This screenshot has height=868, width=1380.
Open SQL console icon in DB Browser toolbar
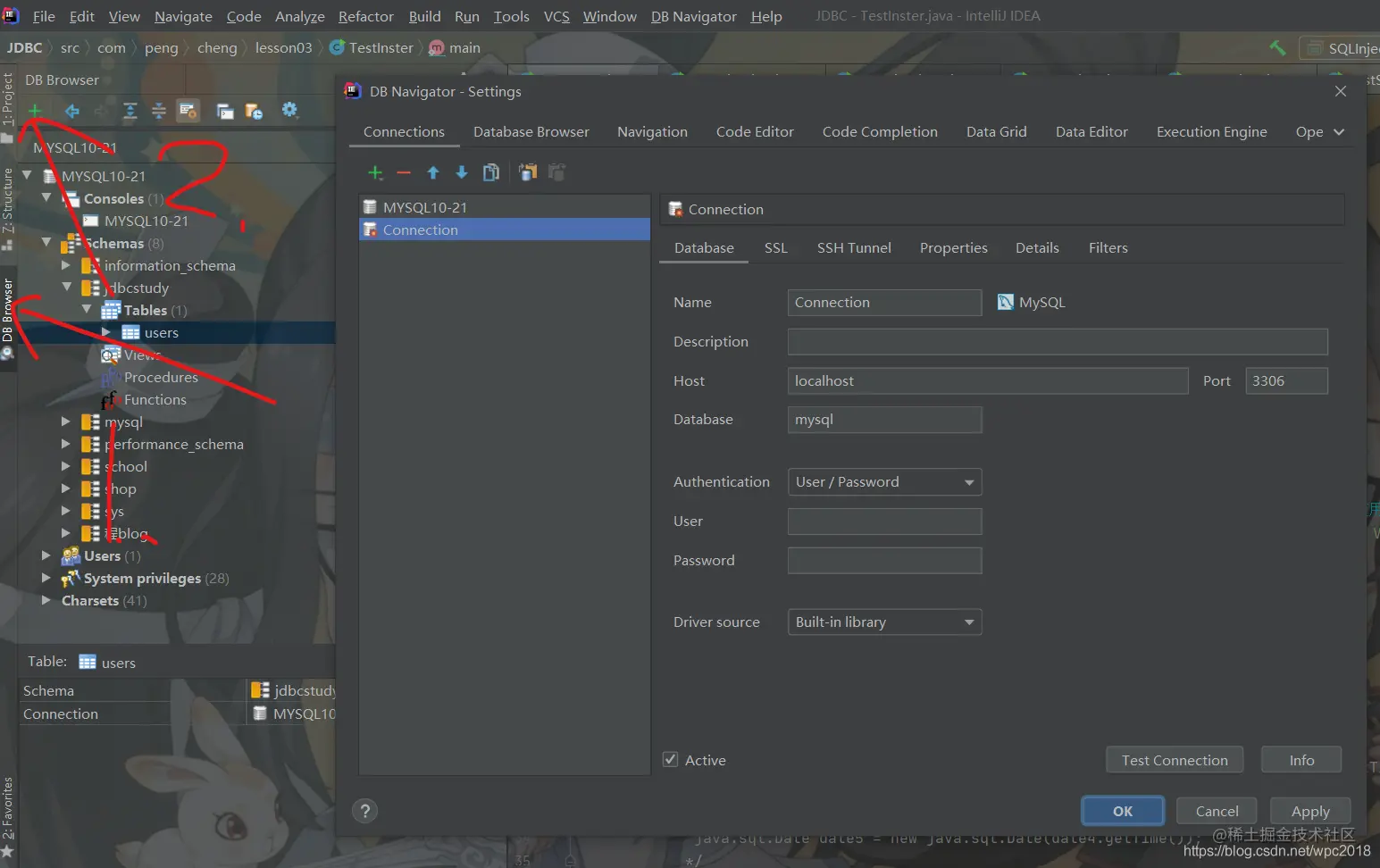225,111
